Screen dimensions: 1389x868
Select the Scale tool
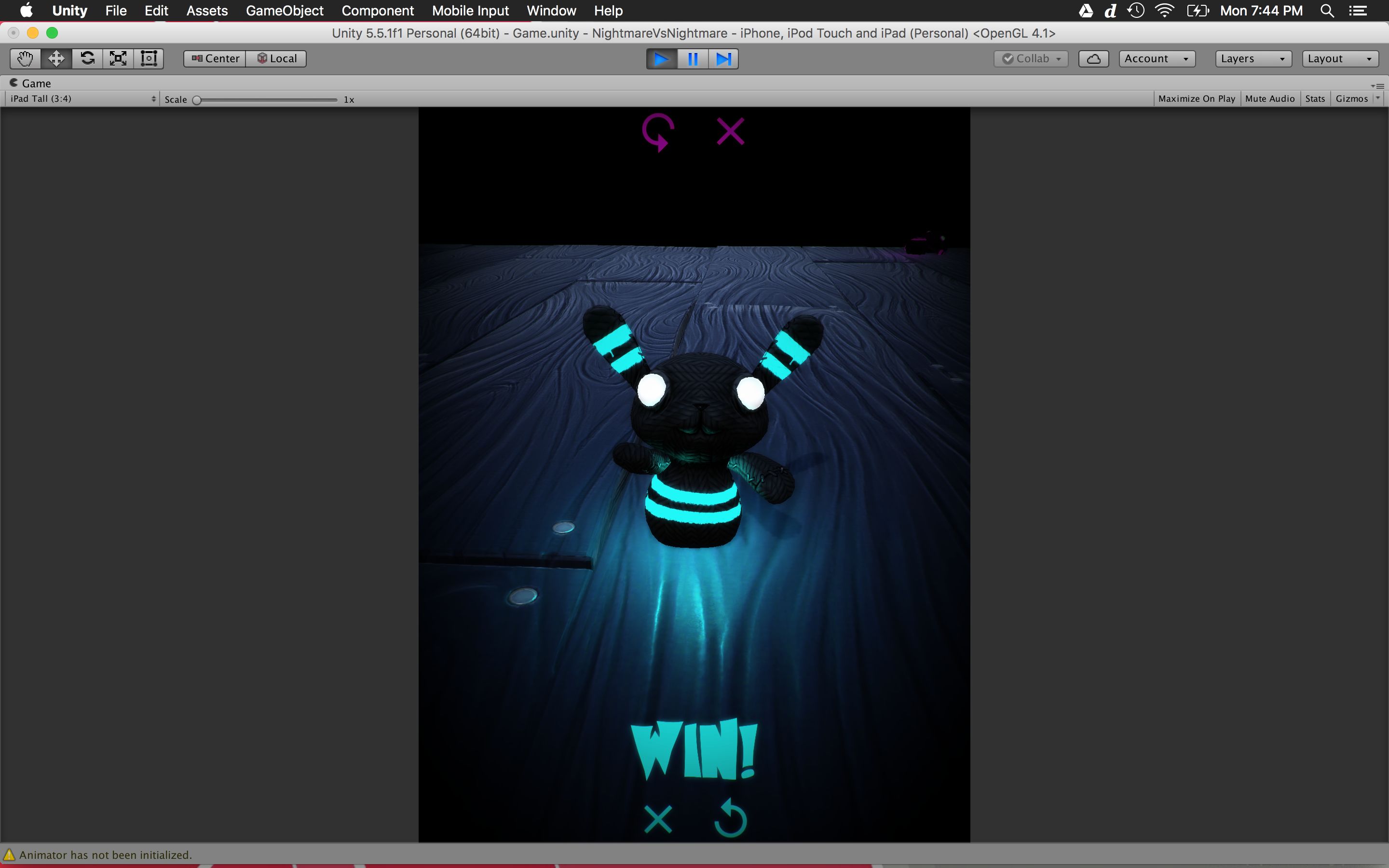118,58
